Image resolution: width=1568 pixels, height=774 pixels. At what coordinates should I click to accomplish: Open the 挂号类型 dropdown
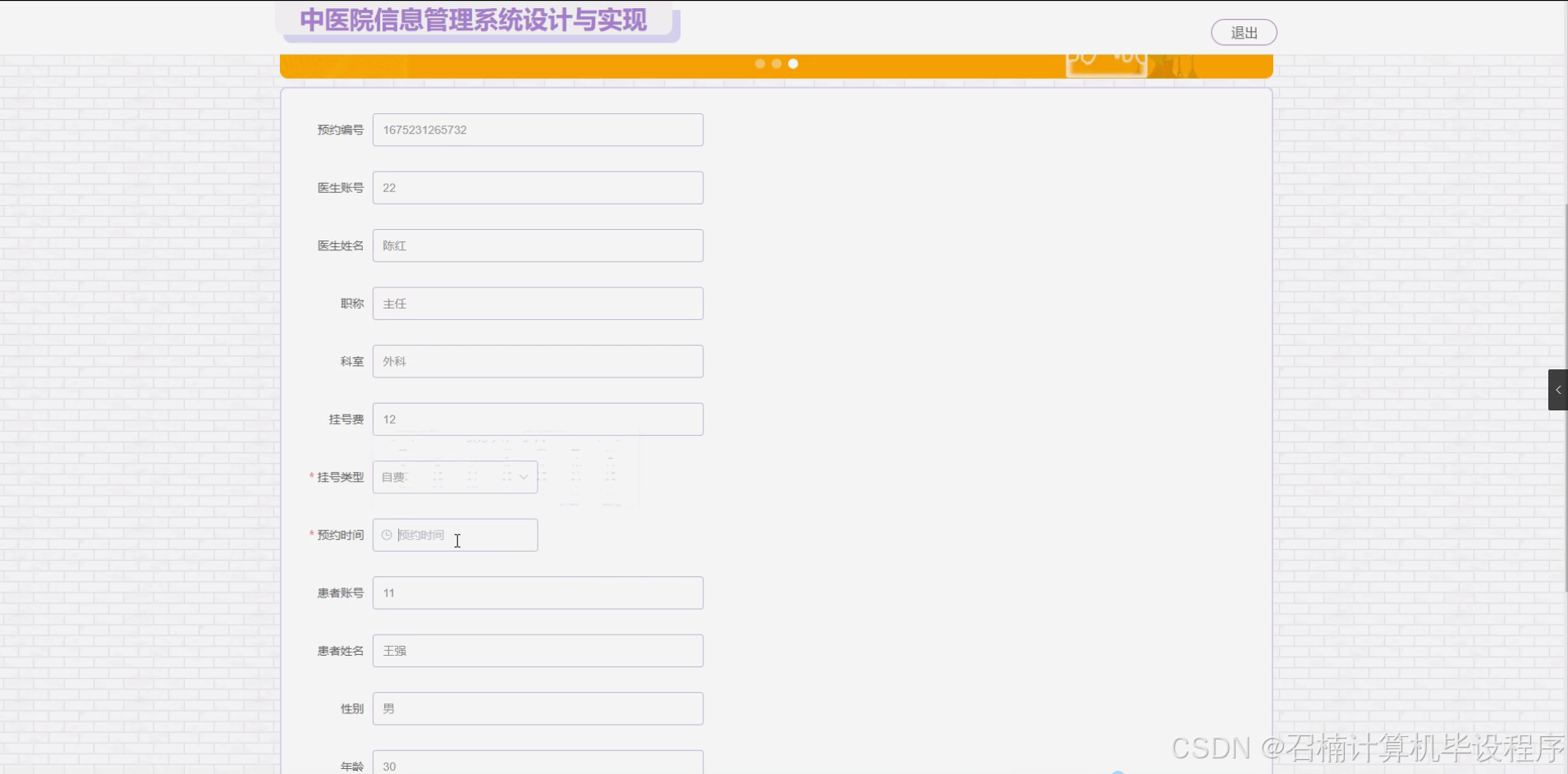coord(455,477)
